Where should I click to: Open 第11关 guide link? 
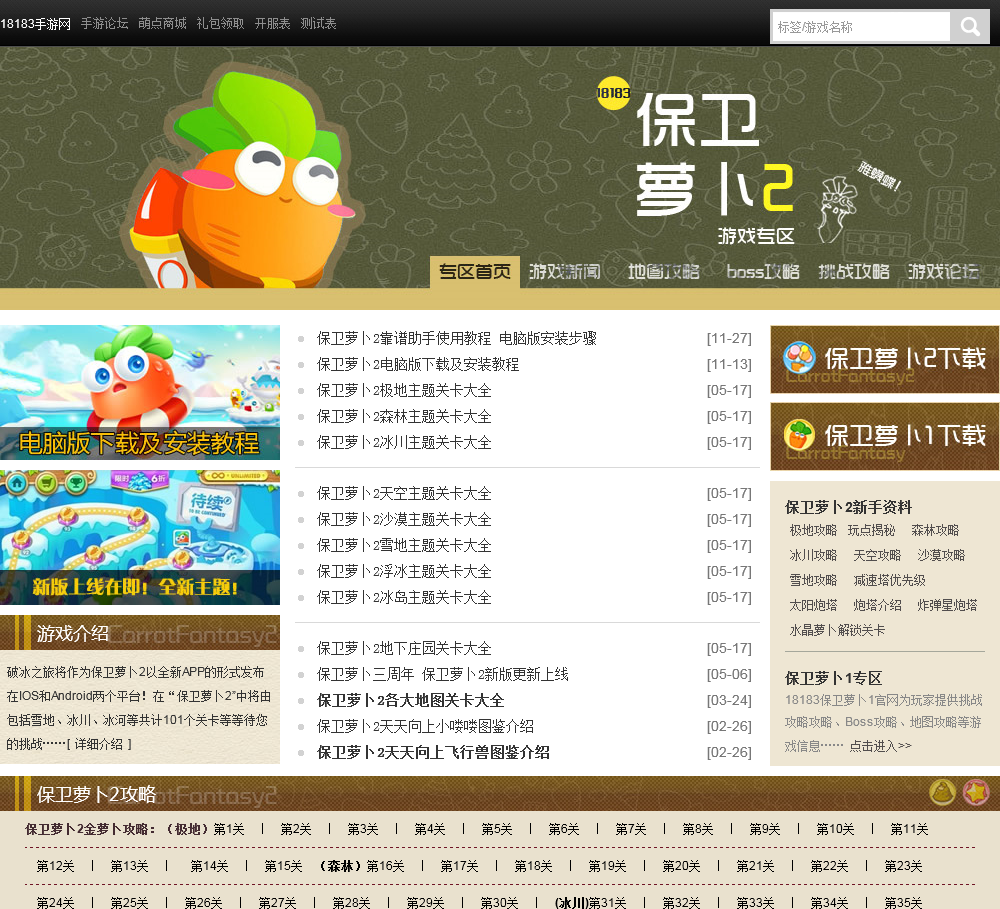pos(909,829)
